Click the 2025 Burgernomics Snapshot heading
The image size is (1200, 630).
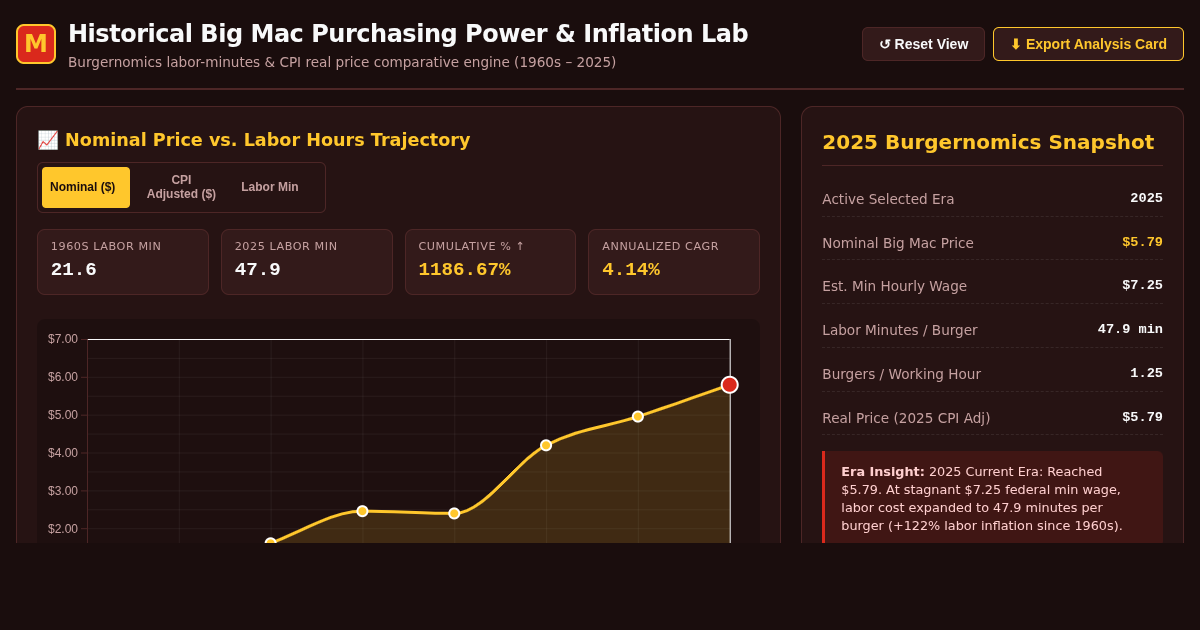(988, 142)
